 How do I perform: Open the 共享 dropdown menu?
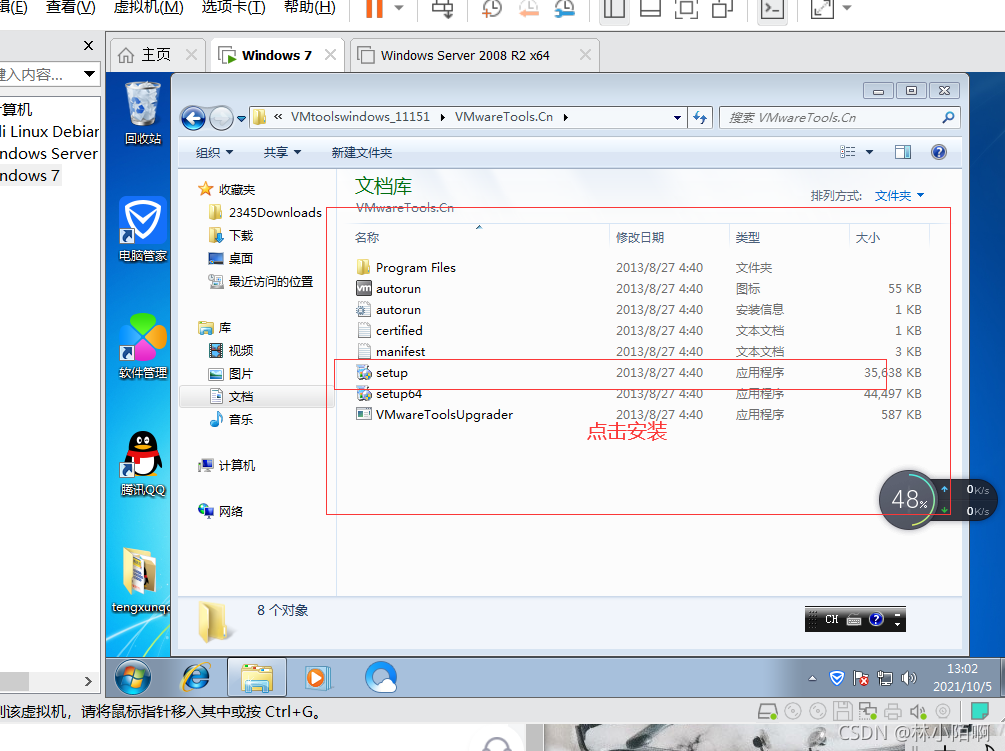click(x=282, y=153)
